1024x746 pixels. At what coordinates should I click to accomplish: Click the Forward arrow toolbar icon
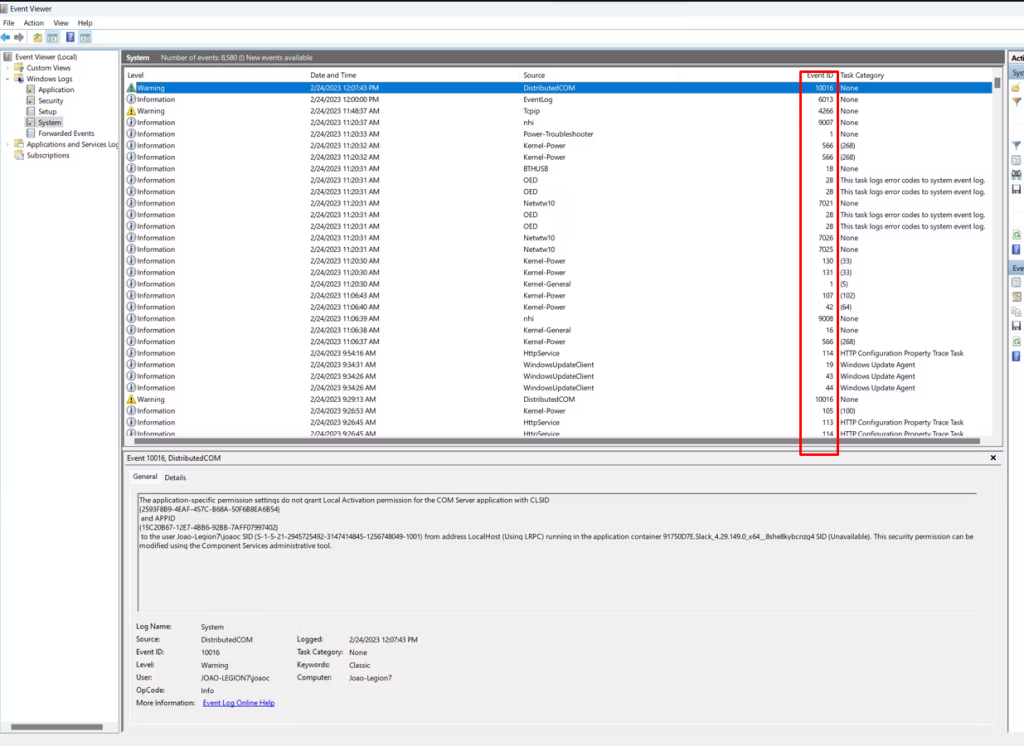19,37
